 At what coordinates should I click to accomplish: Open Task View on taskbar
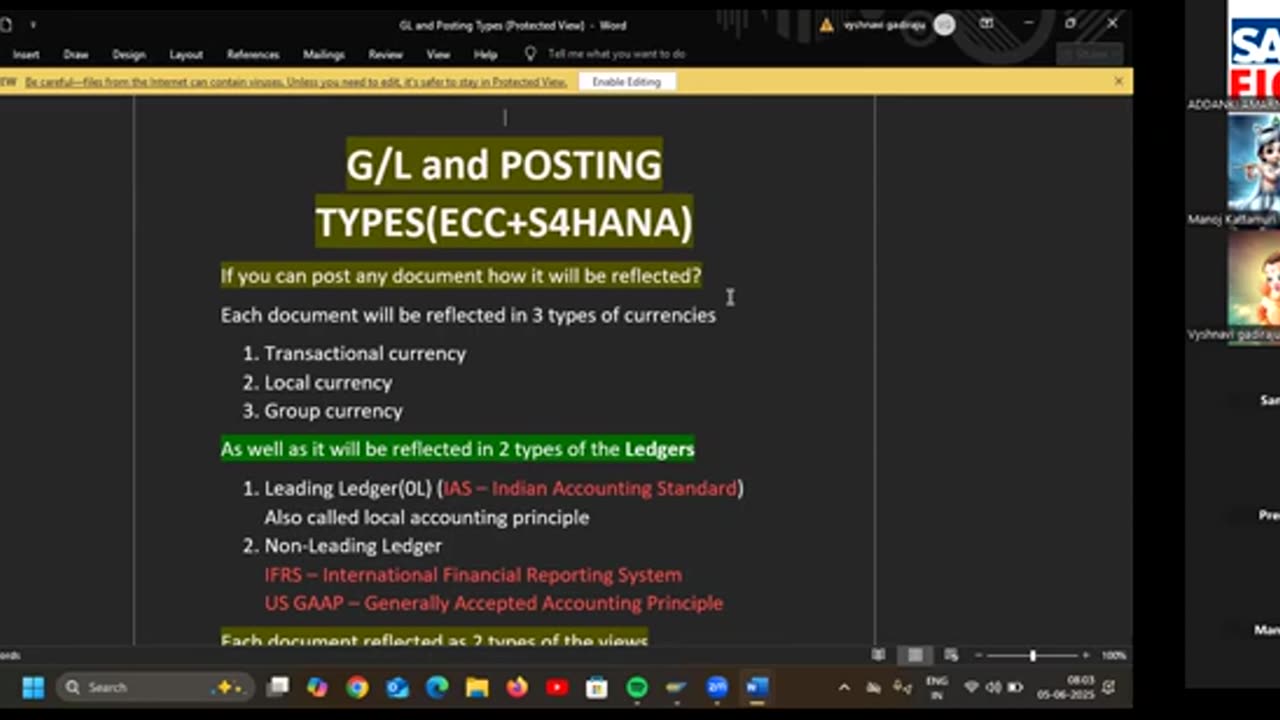(x=278, y=687)
